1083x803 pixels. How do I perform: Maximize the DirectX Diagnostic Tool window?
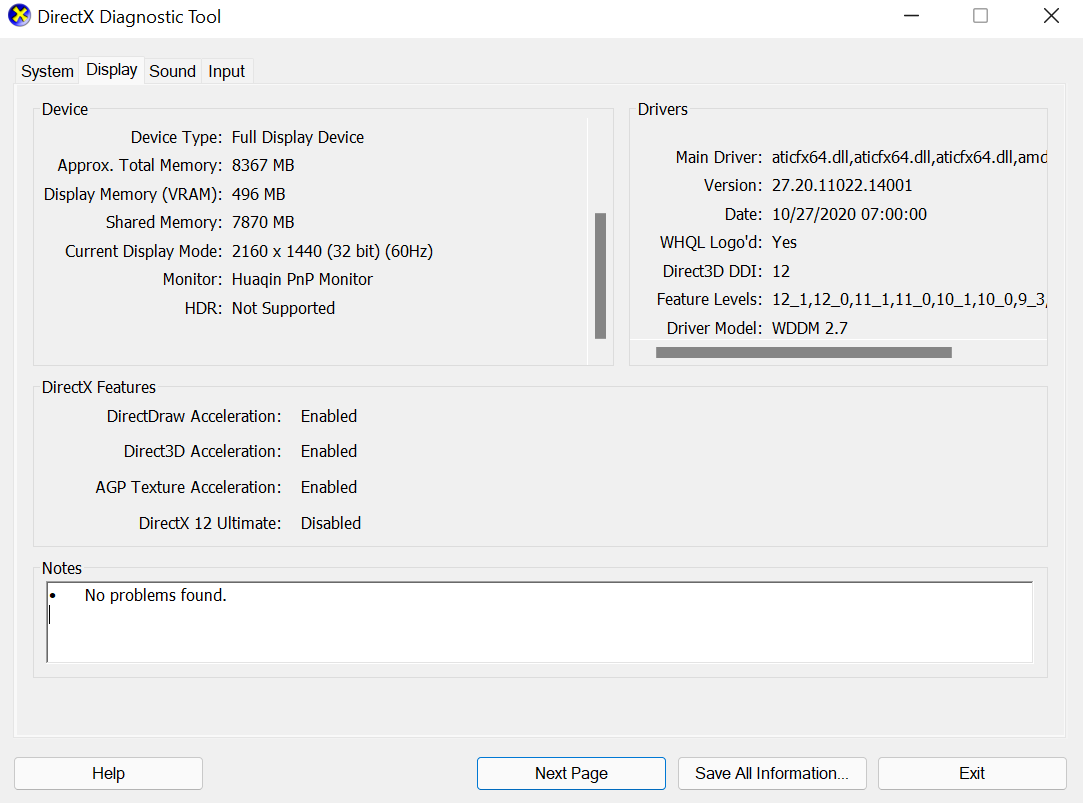(x=980, y=16)
